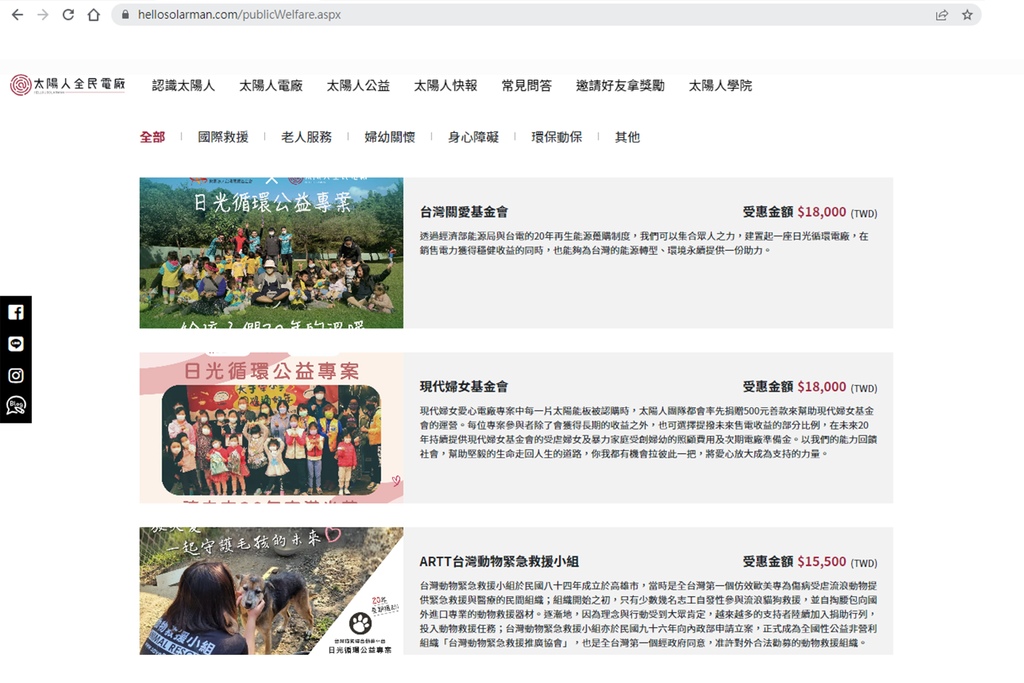Click 受惠金額 $18,000 of 現代婦女基金會

pyautogui.click(x=810, y=387)
